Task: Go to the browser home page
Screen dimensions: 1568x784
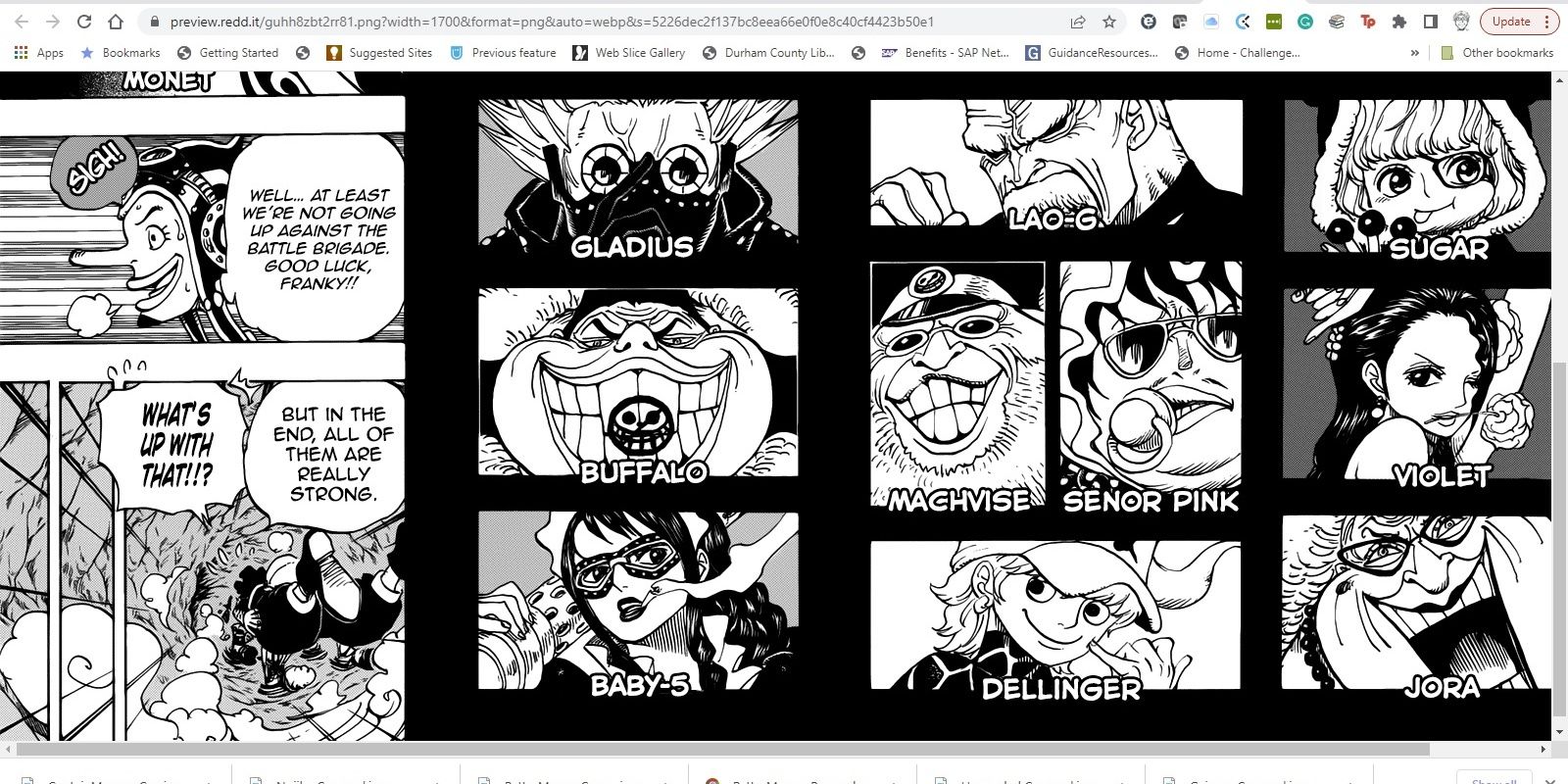Action: pos(116,22)
